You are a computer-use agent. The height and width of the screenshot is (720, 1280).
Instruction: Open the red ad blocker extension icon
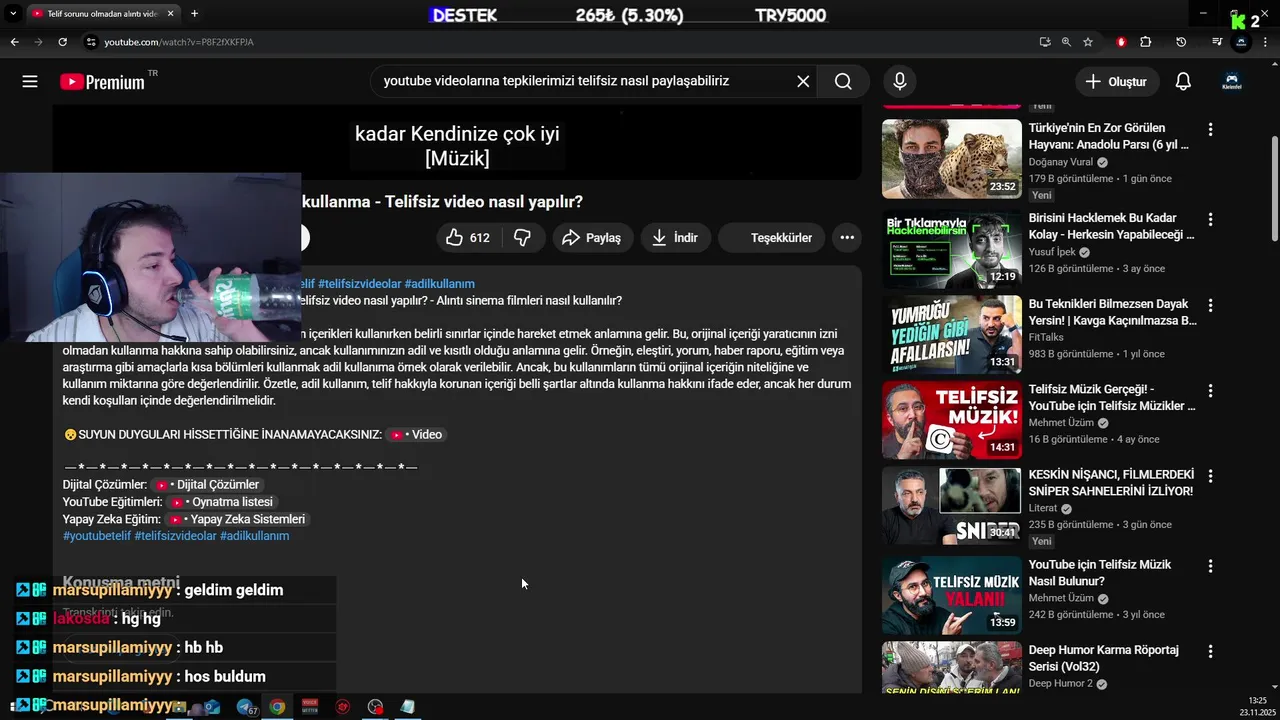tap(1121, 42)
